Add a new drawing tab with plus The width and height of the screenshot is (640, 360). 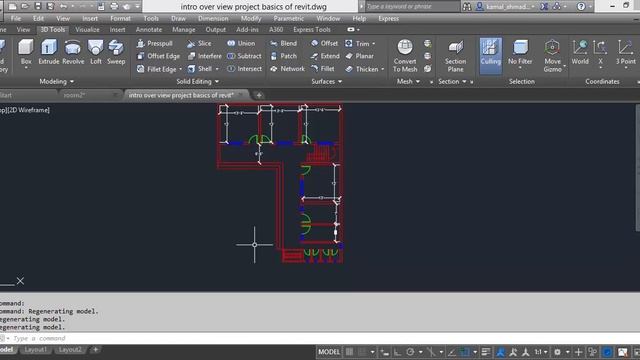[x=259, y=95]
